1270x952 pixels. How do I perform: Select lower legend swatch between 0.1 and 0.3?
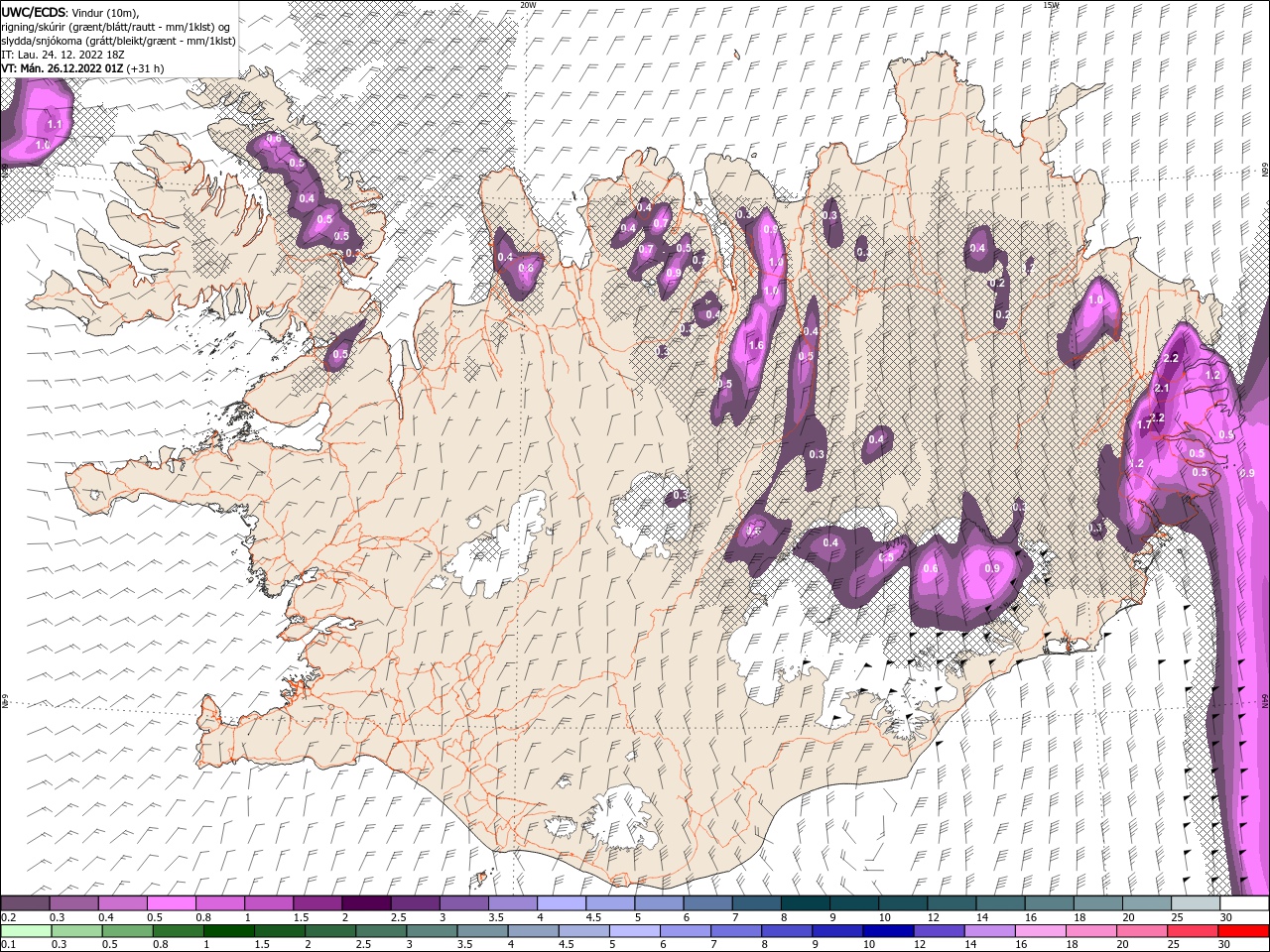pos(26,931)
